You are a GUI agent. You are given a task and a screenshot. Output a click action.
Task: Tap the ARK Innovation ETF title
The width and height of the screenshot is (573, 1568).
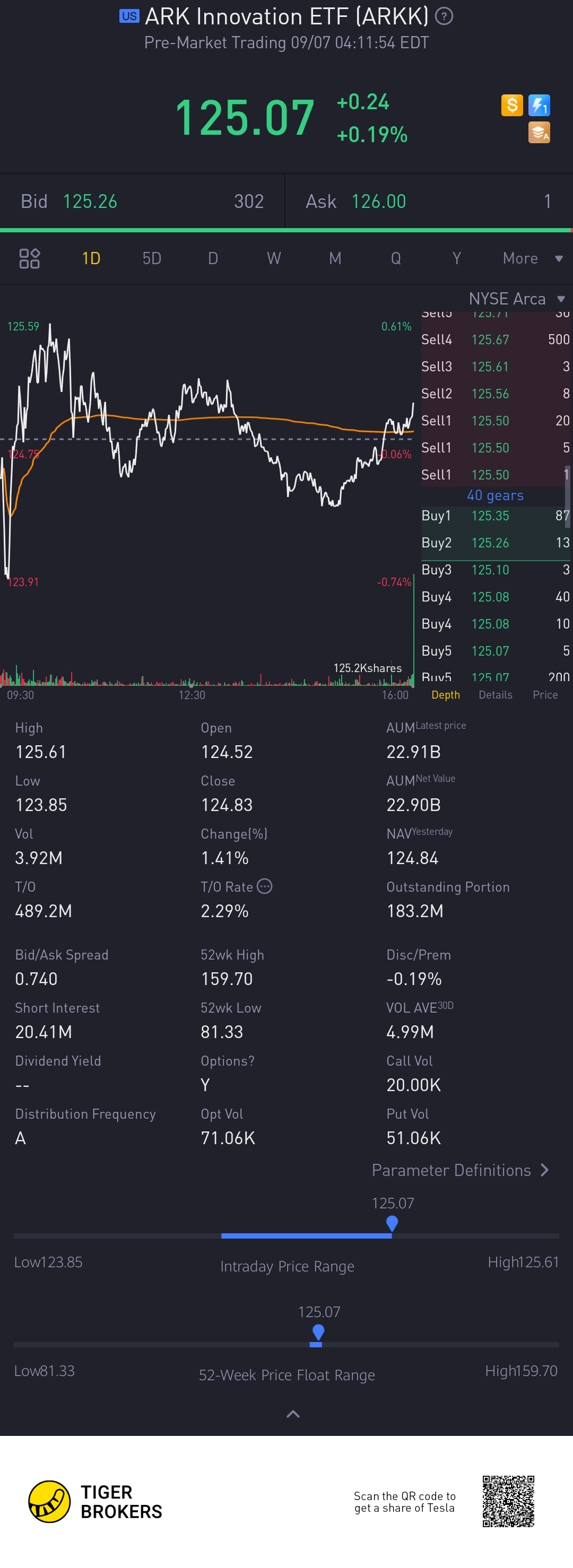286,16
